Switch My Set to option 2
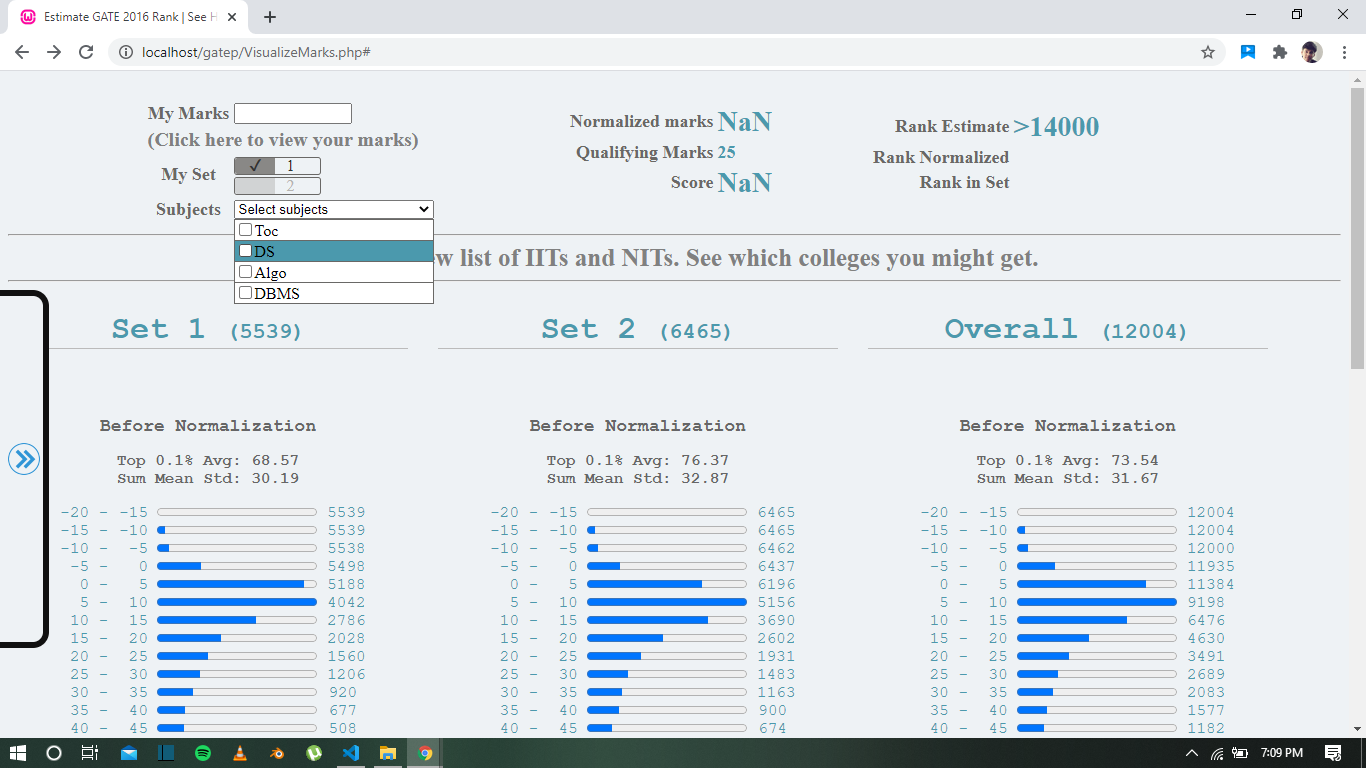The image size is (1366, 768). pyautogui.click(x=277, y=185)
